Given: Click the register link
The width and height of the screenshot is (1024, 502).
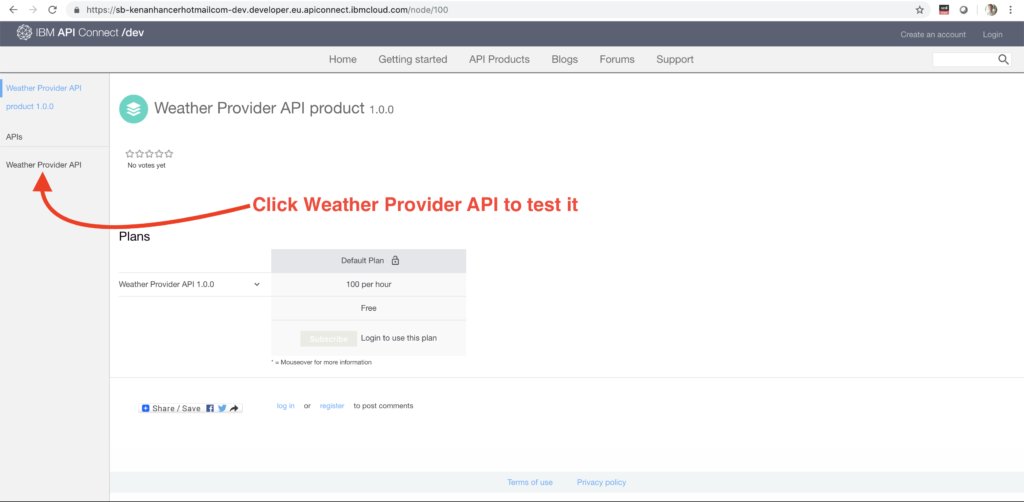Looking at the screenshot, I should coord(332,405).
